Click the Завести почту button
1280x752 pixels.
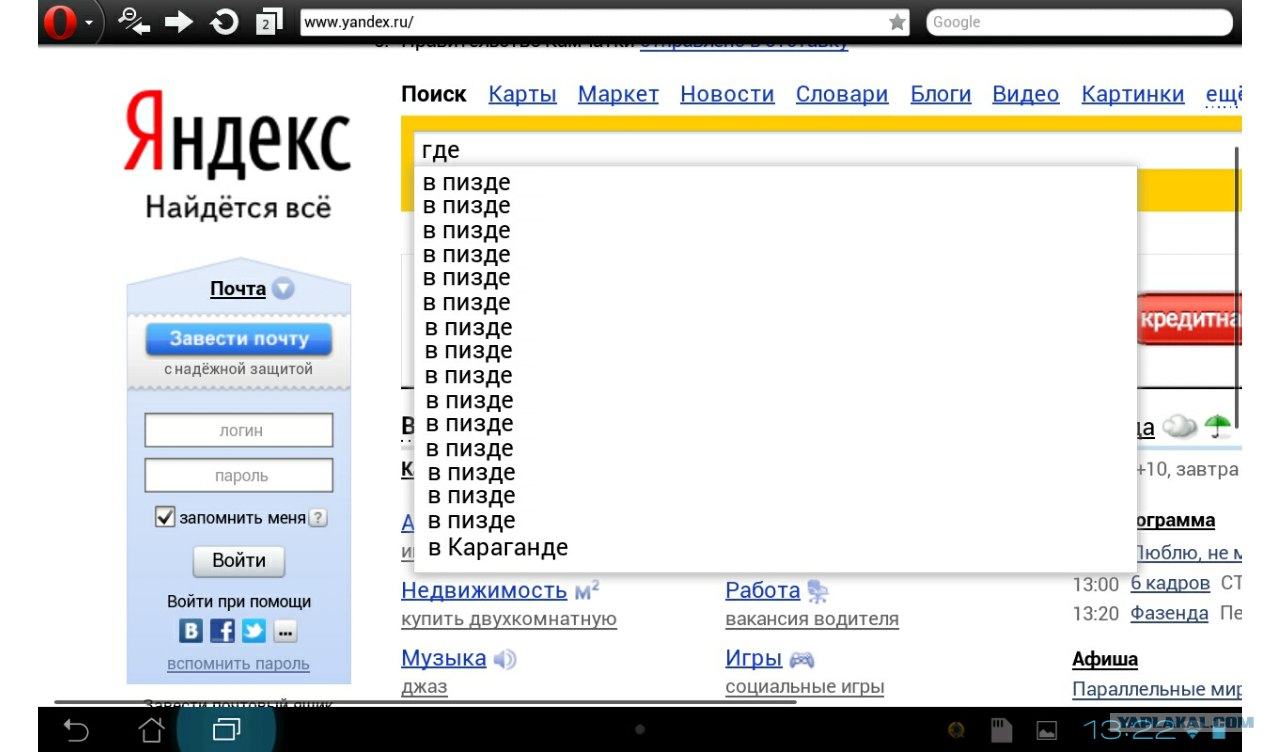pyautogui.click(x=239, y=339)
